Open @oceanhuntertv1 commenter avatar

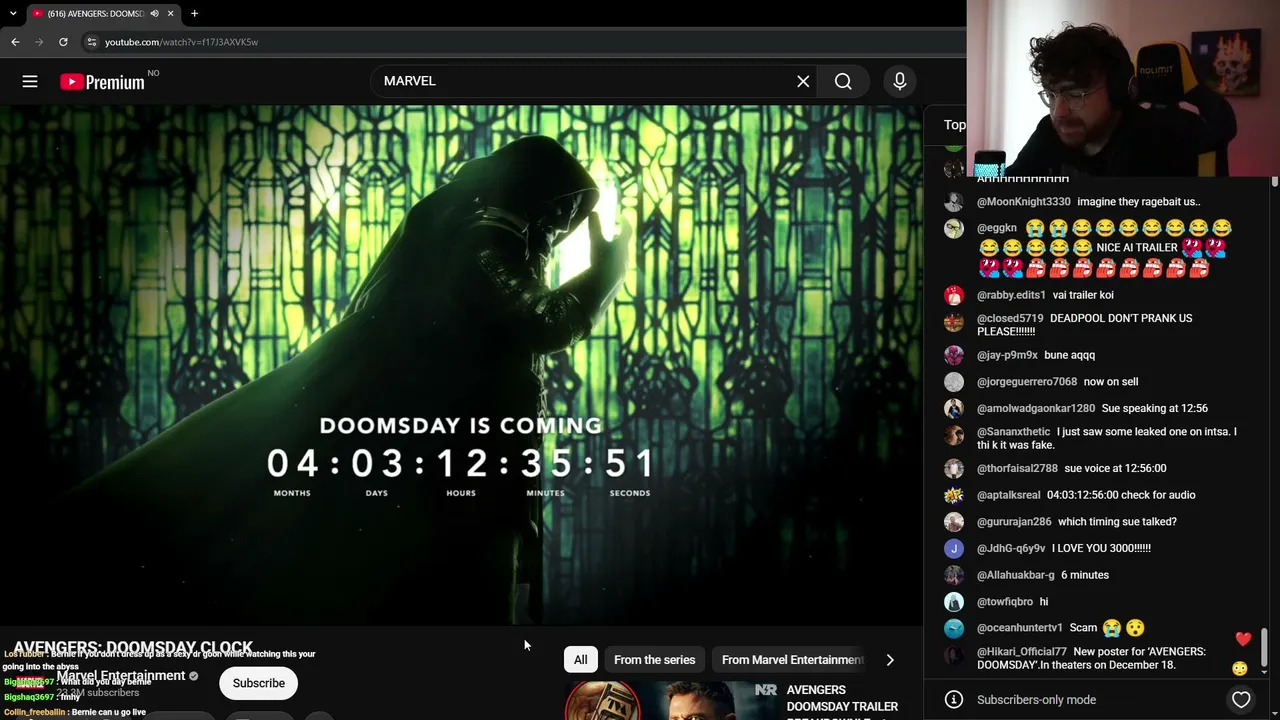pyautogui.click(x=954, y=628)
